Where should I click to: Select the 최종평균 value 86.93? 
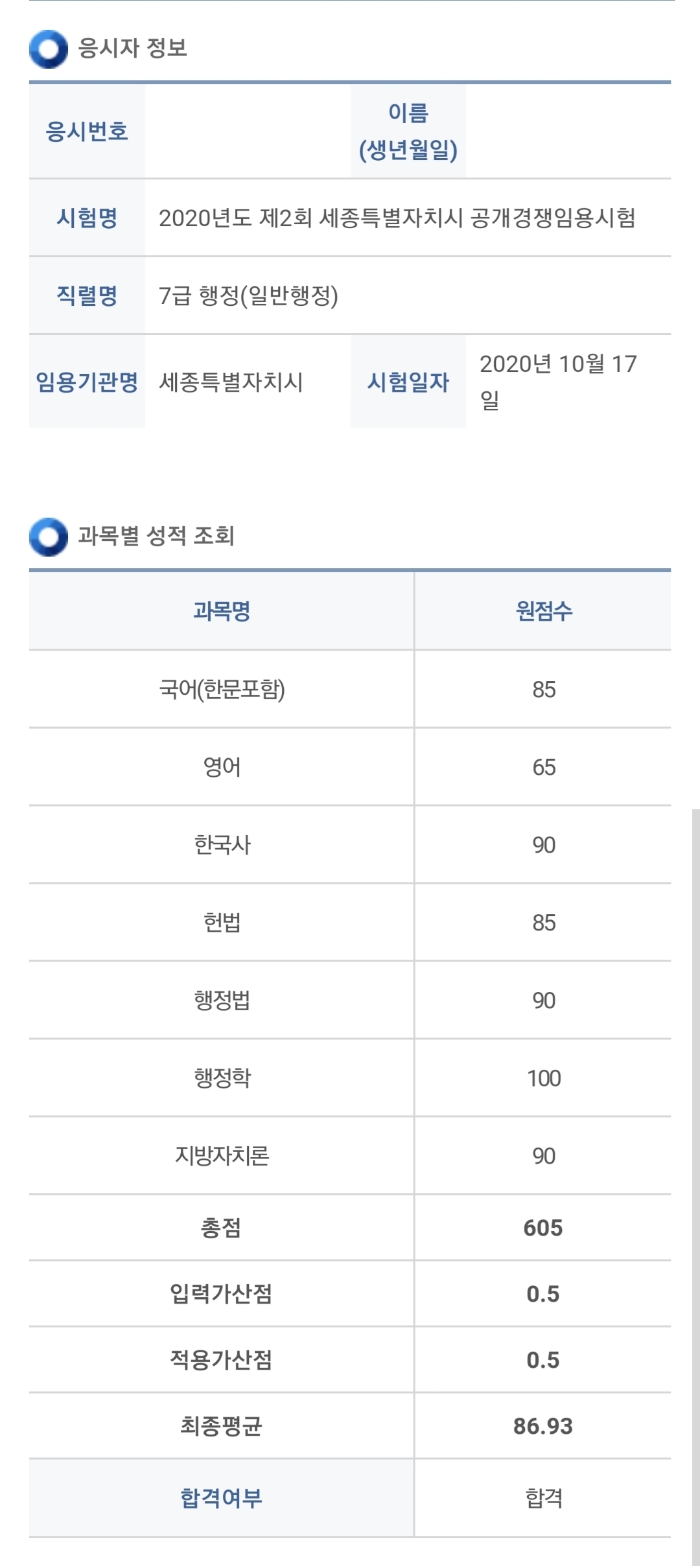(543, 1426)
